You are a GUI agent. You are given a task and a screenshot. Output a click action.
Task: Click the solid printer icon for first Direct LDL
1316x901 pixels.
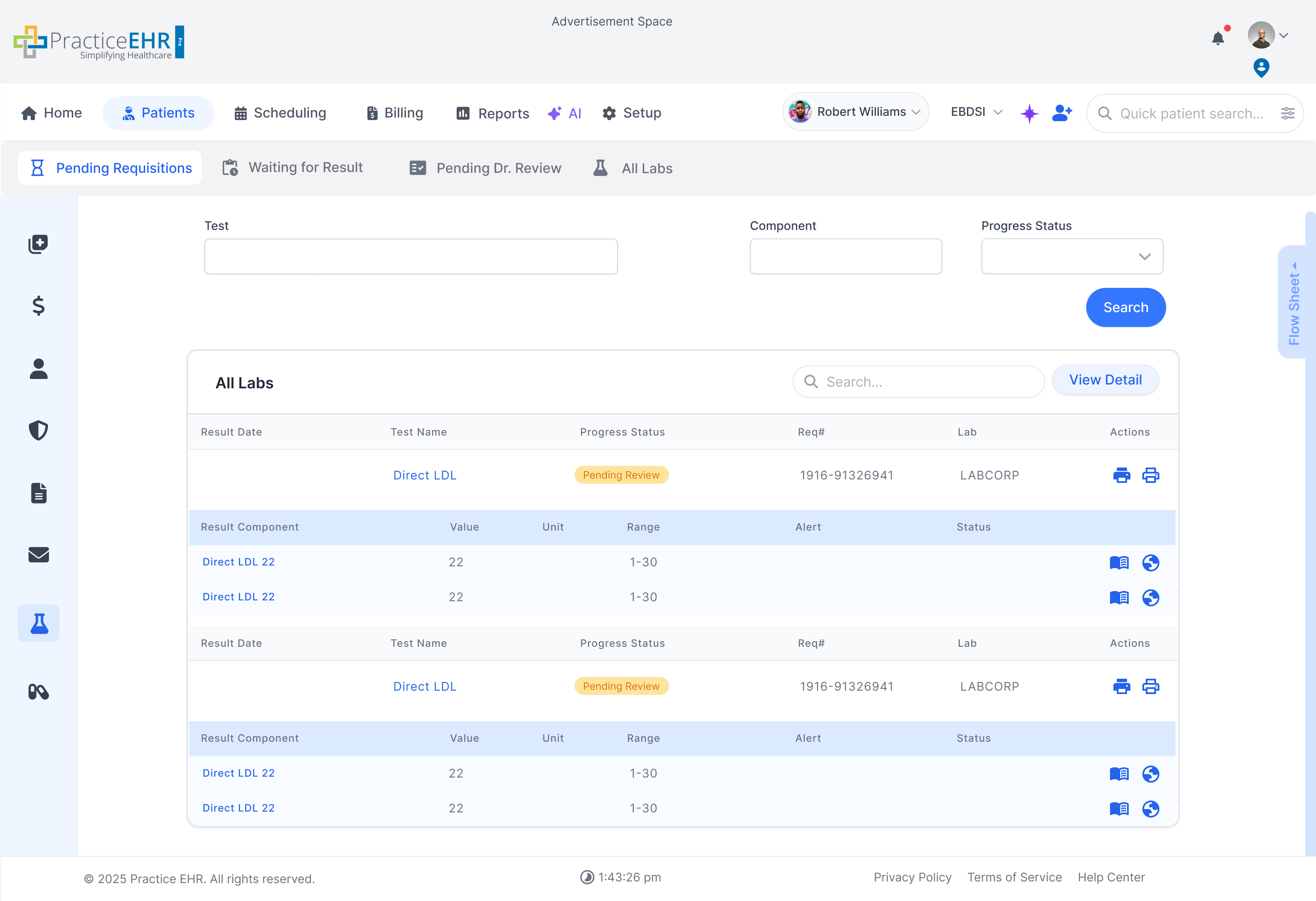pos(1121,475)
